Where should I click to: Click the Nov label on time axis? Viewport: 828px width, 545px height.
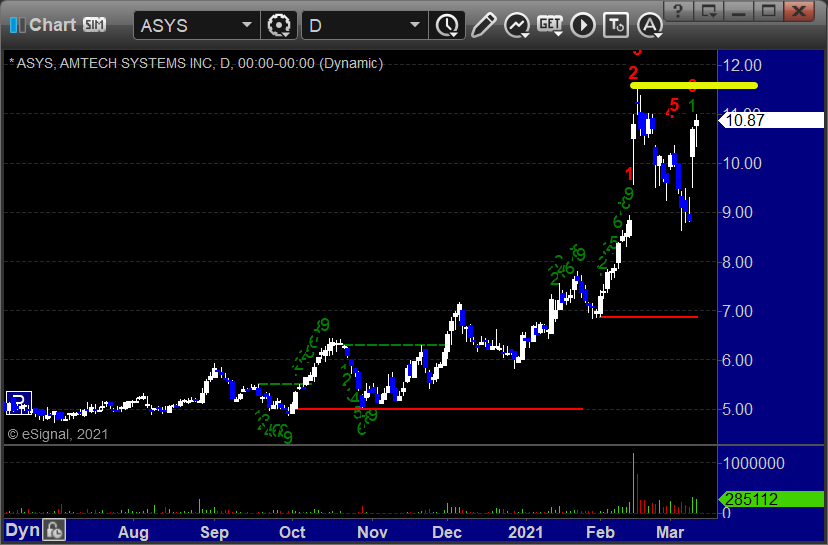[372, 532]
